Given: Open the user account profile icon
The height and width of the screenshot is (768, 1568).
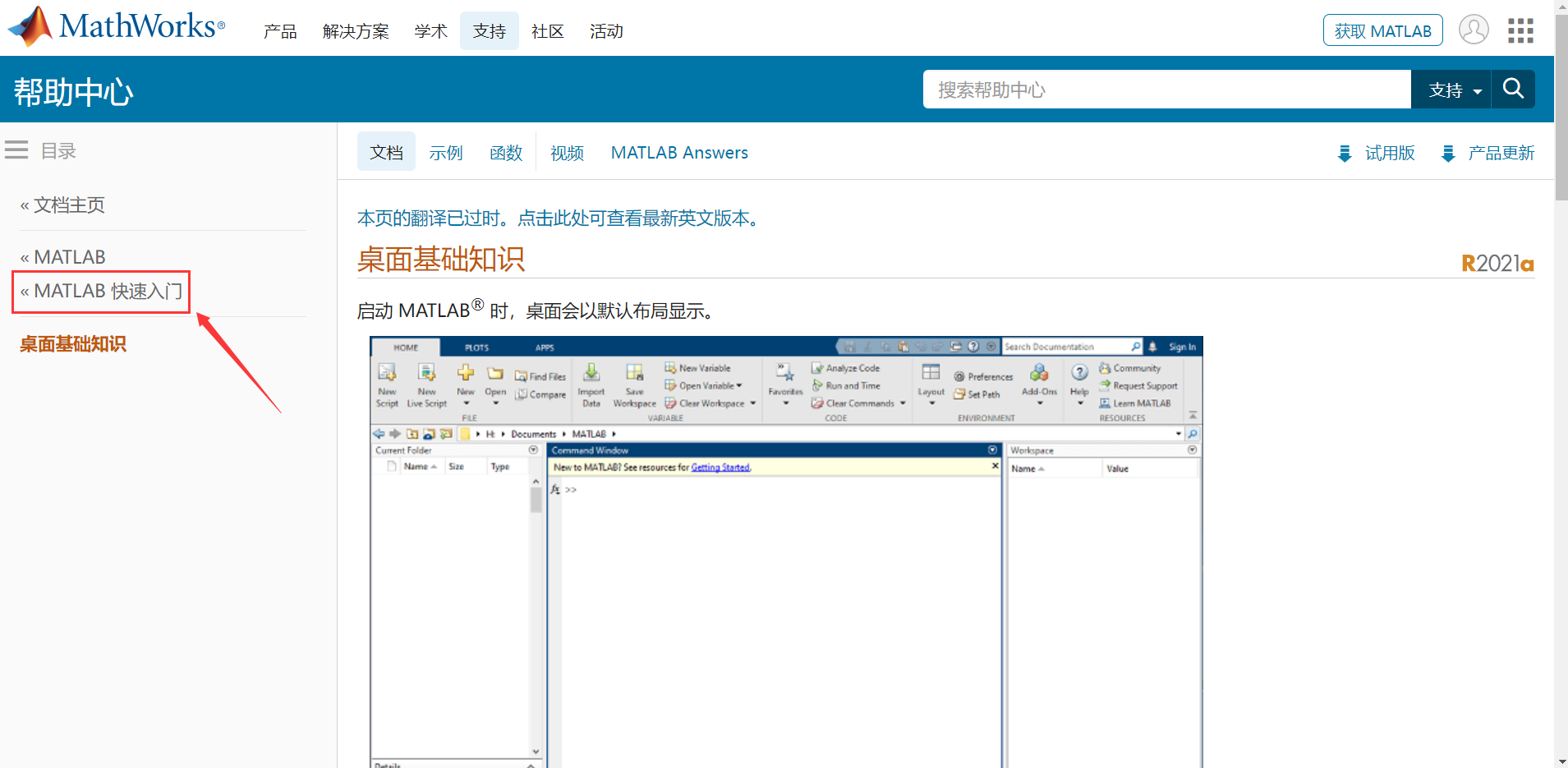Looking at the screenshot, I should [x=1474, y=30].
